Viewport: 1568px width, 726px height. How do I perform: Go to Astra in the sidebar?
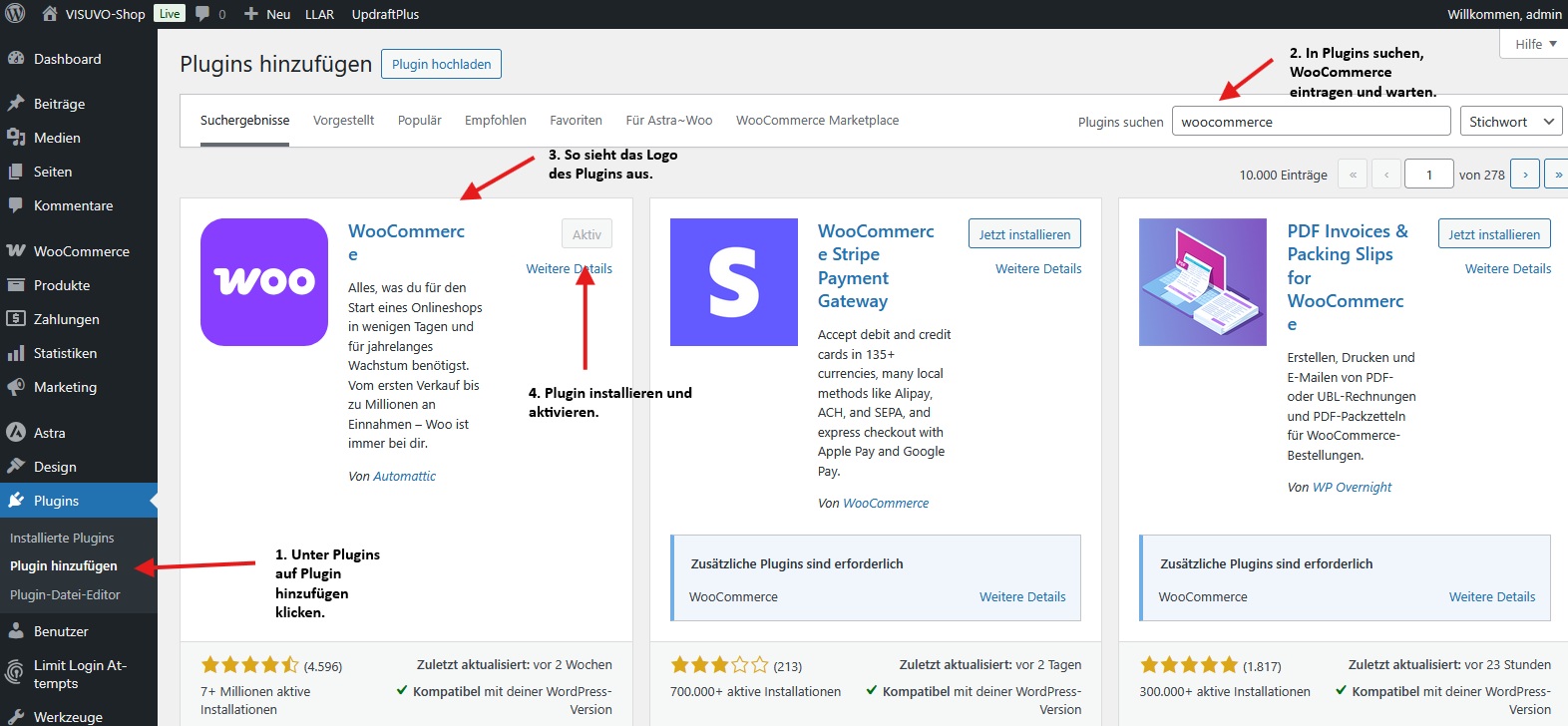[49, 433]
